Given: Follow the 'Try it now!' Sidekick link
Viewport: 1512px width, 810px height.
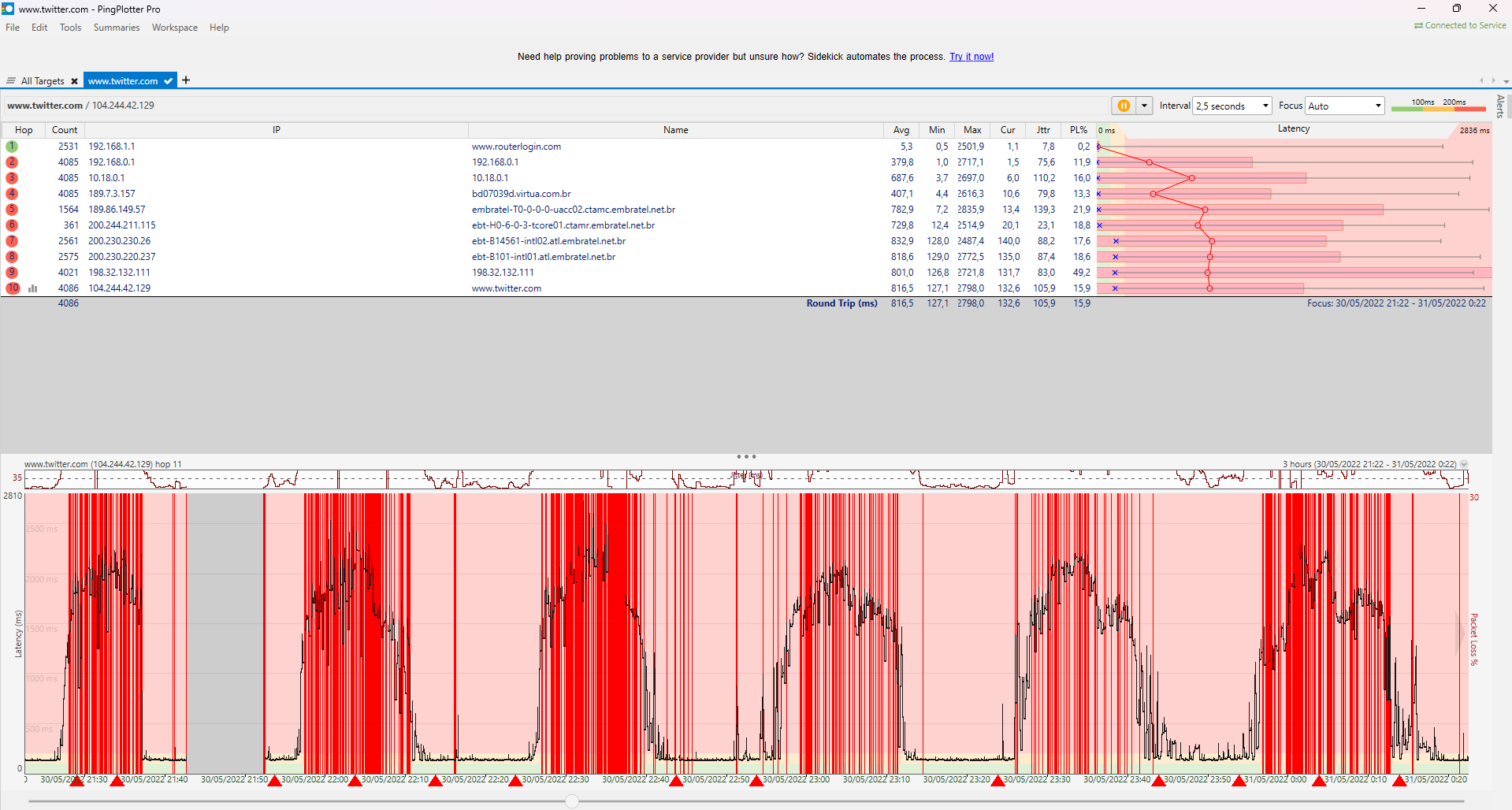Looking at the screenshot, I should (971, 57).
